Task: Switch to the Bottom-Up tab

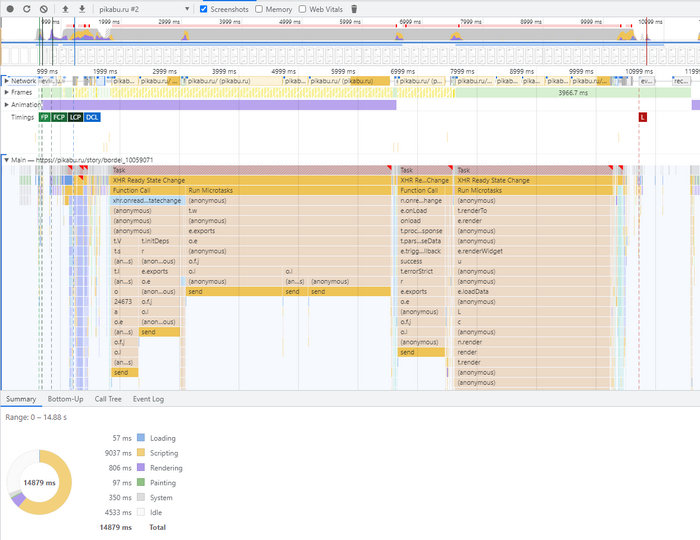Action: tap(65, 399)
